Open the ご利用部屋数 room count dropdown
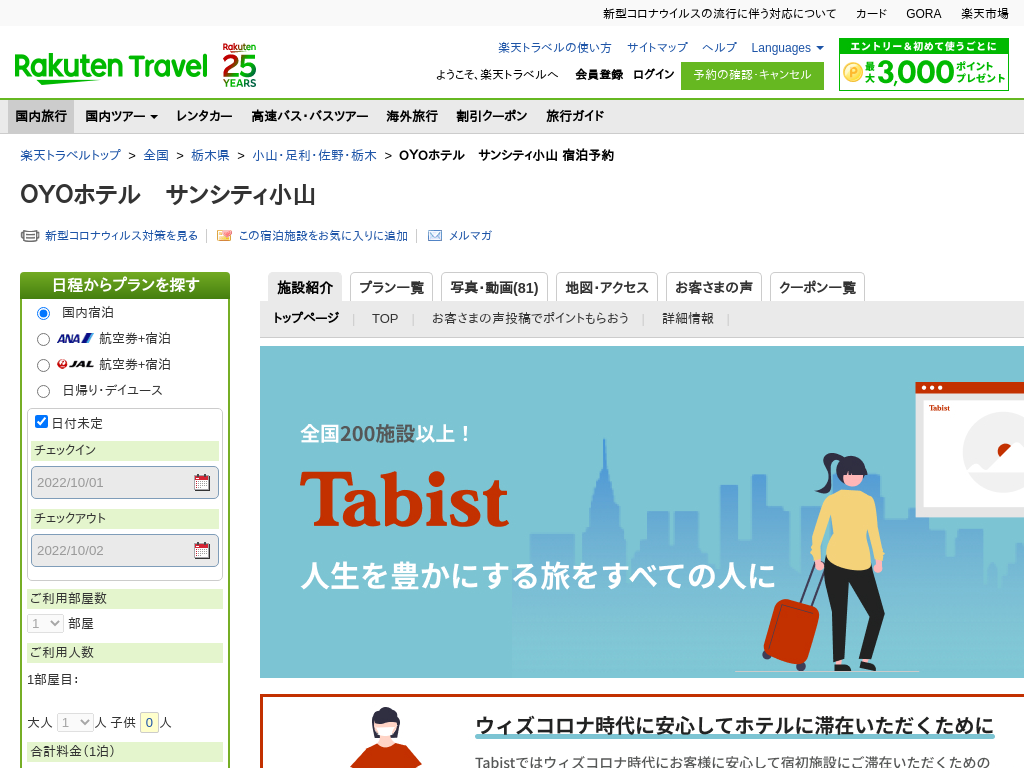This screenshot has width=1024, height=768. tap(45, 624)
